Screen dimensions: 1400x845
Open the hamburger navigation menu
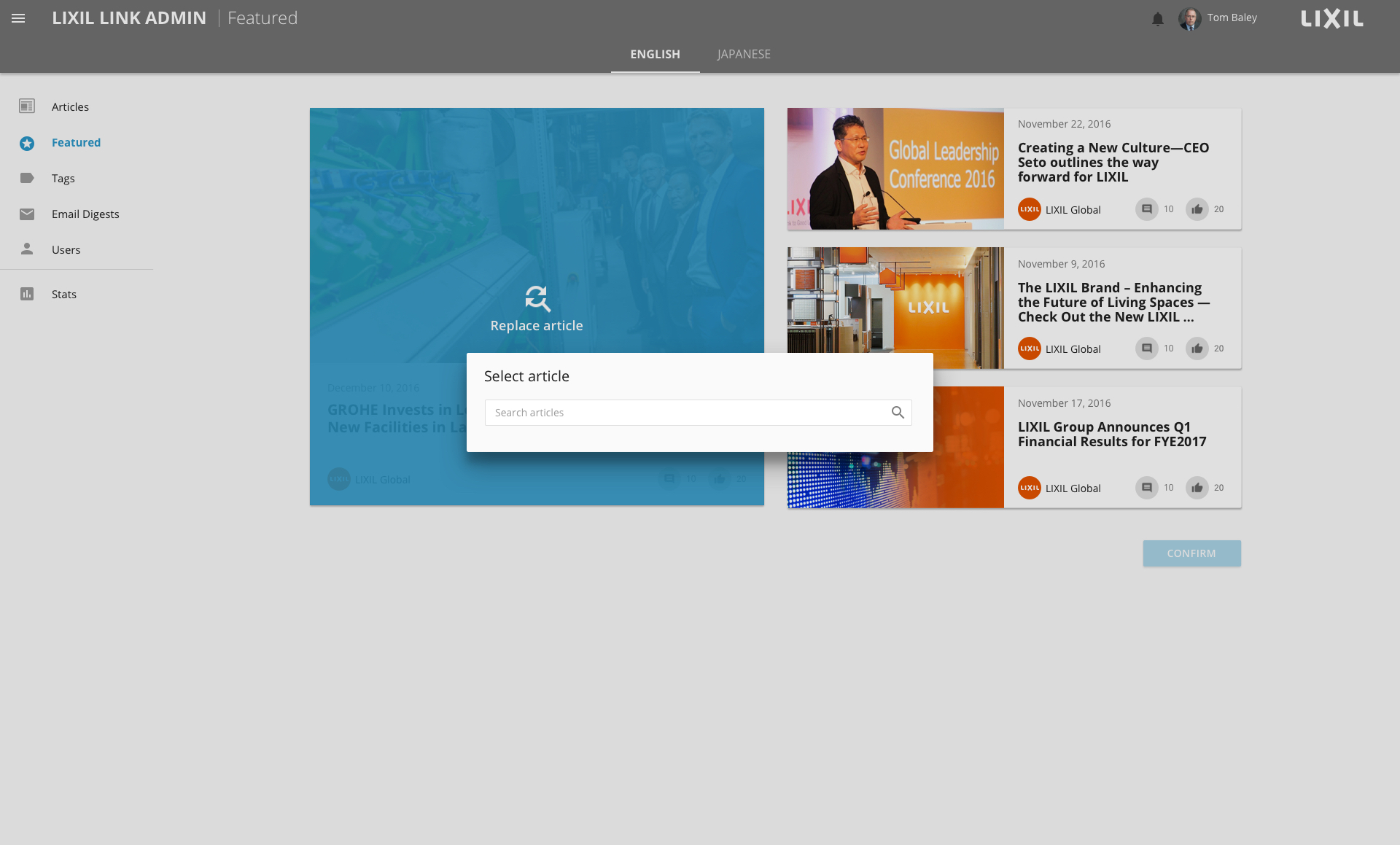tap(18, 18)
